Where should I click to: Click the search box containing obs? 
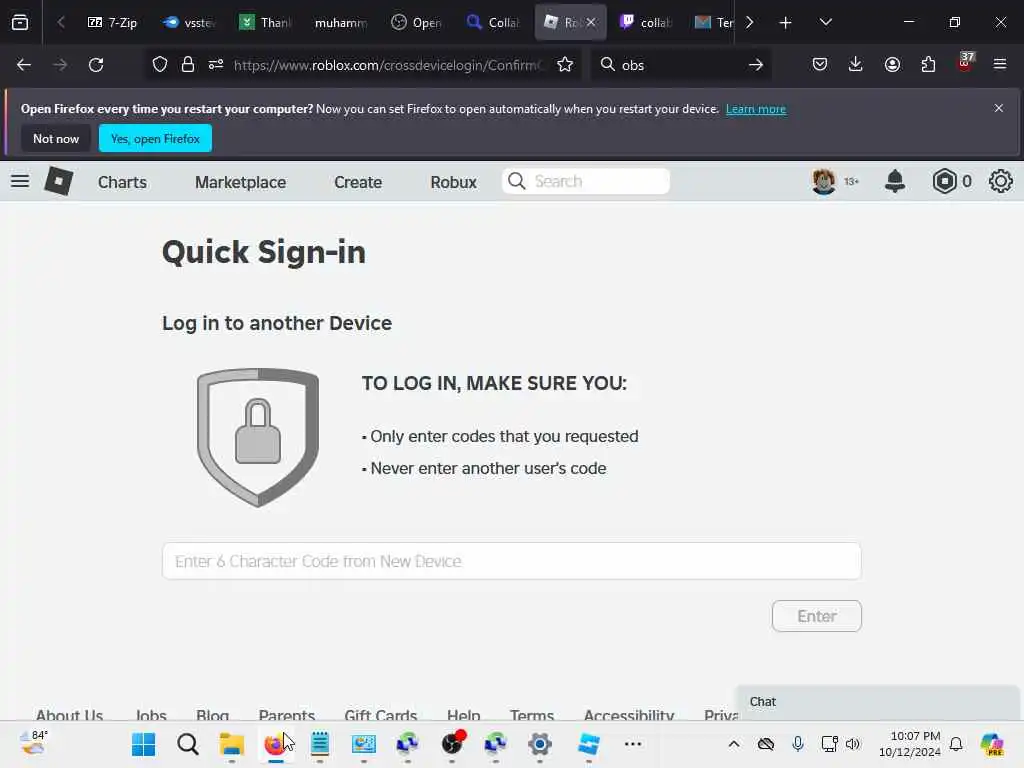679,65
